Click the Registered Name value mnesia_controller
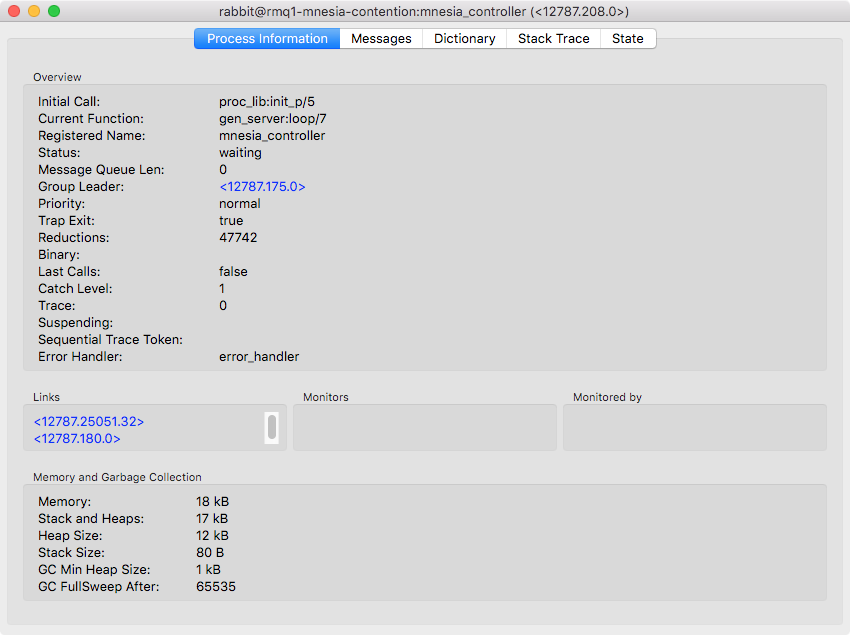The height and width of the screenshot is (635, 850). [272, 136]
